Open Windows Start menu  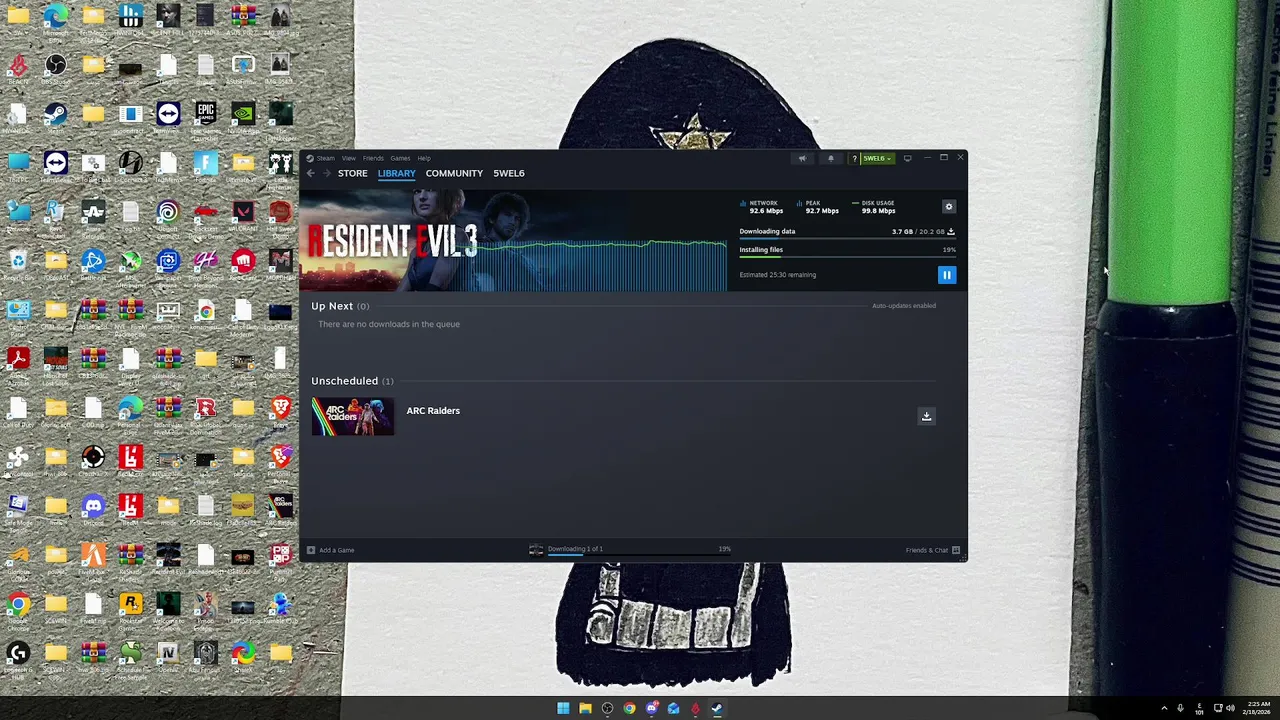tap(563, 709)
